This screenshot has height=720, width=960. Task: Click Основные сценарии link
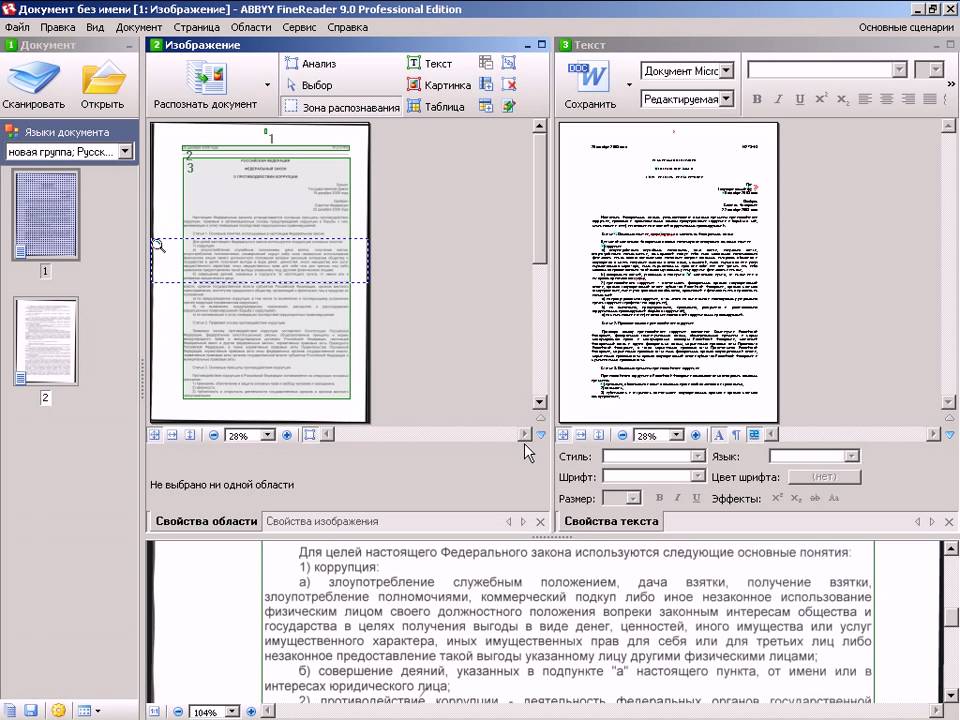point(906,27)
